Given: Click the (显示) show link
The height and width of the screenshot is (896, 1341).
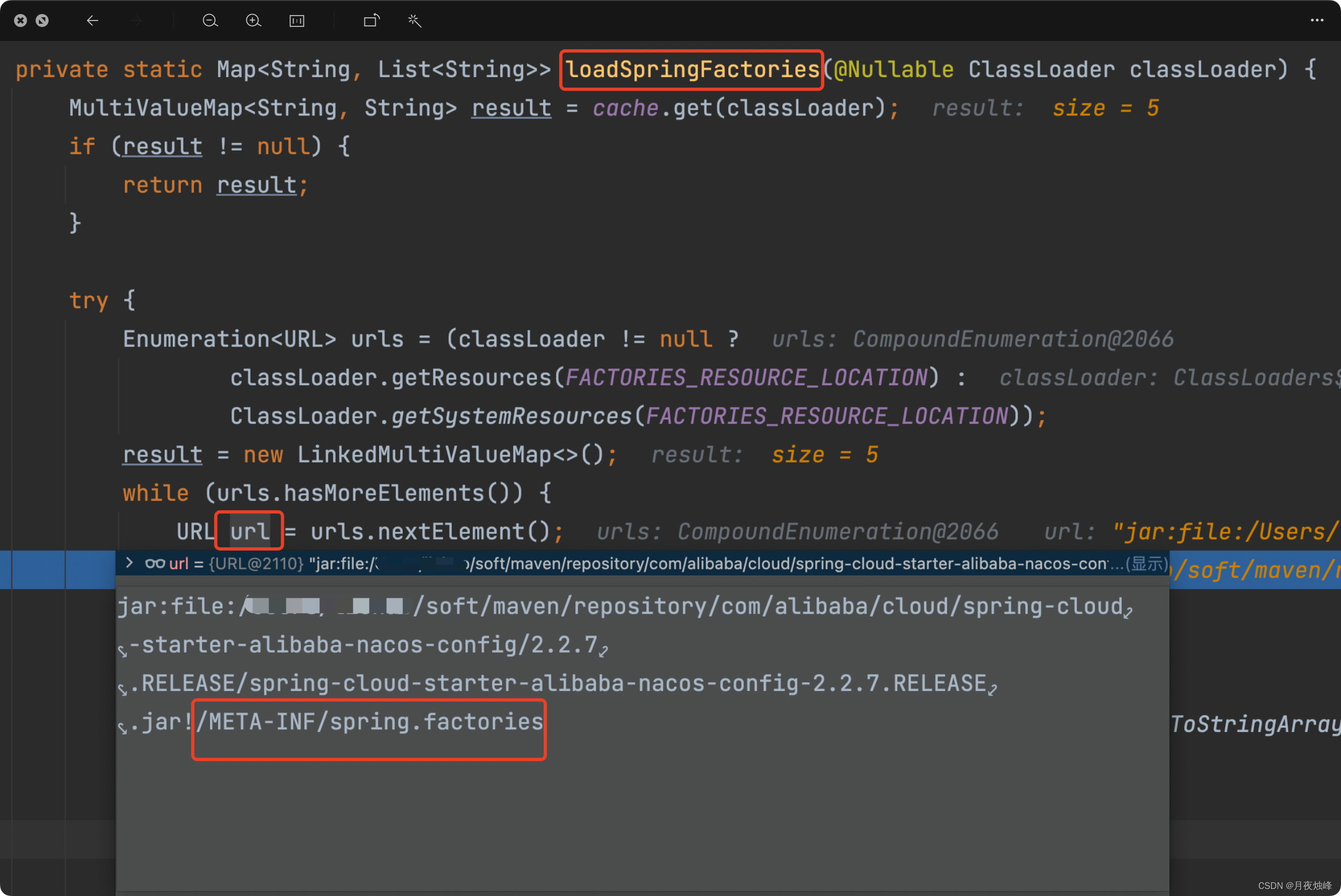Looking at the screenshot, I should pos(1146,564).
